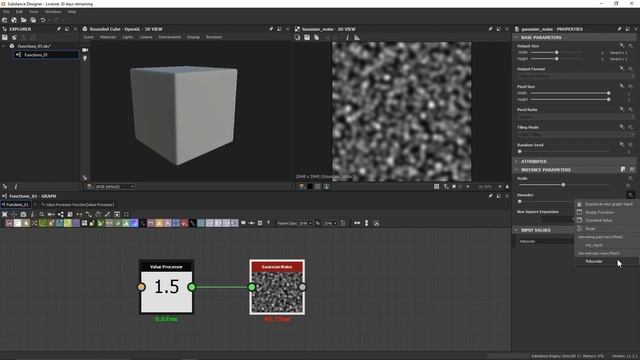Collapse the Functions_01.sbs package tree

click(4, 47)
